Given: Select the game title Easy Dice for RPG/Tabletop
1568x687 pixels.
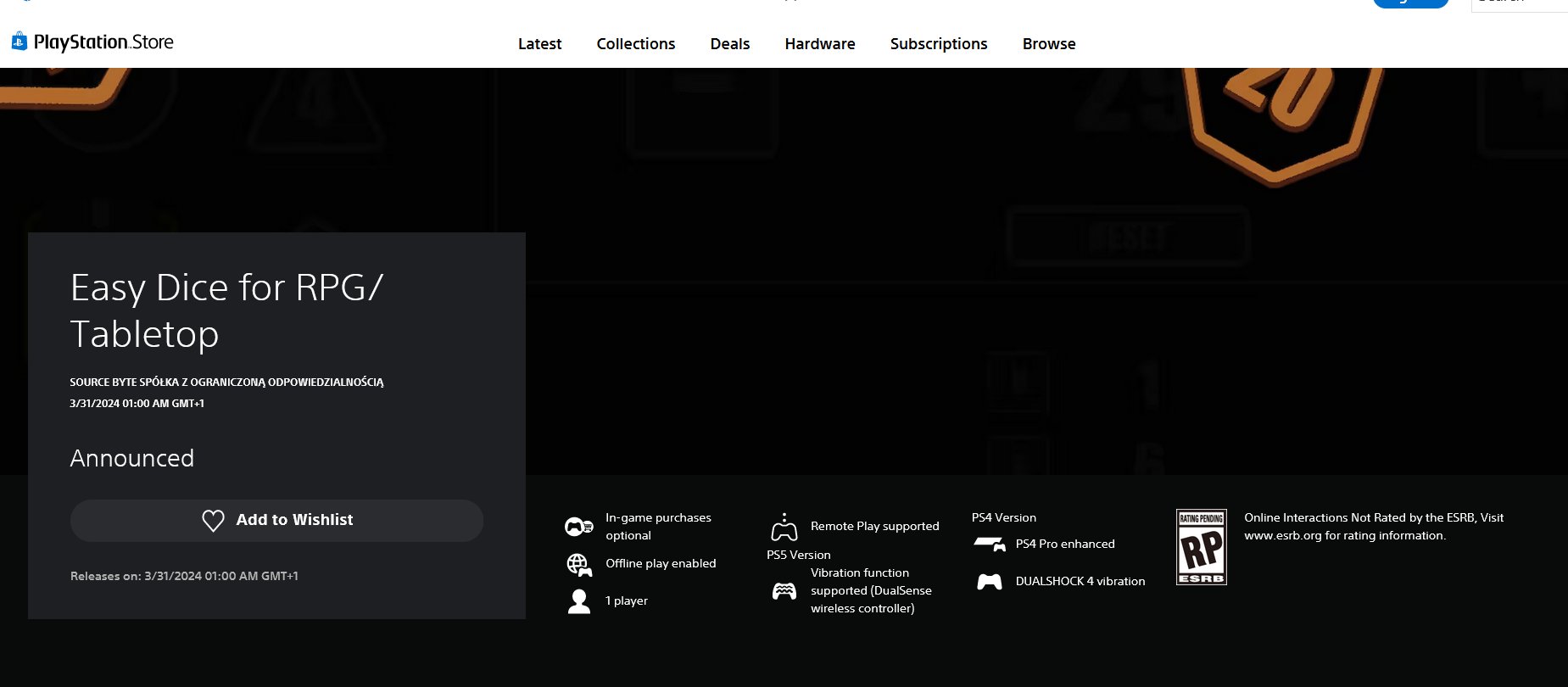Looking at the screenshot, I should pyautogui.click(x=226, y=310).
